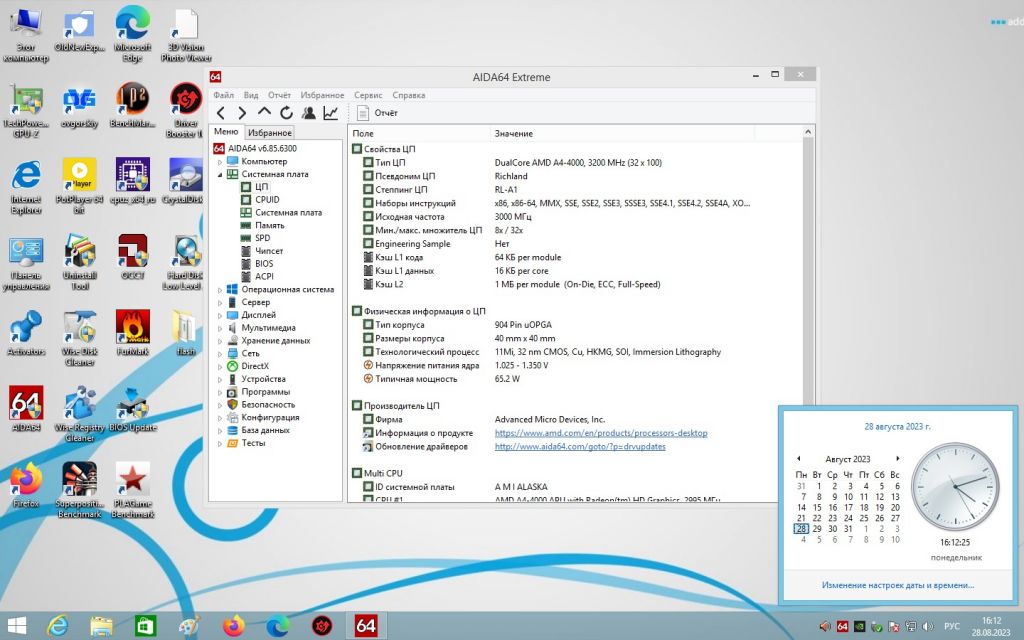Click the BIOS Update desktop icon

[133, 409]
